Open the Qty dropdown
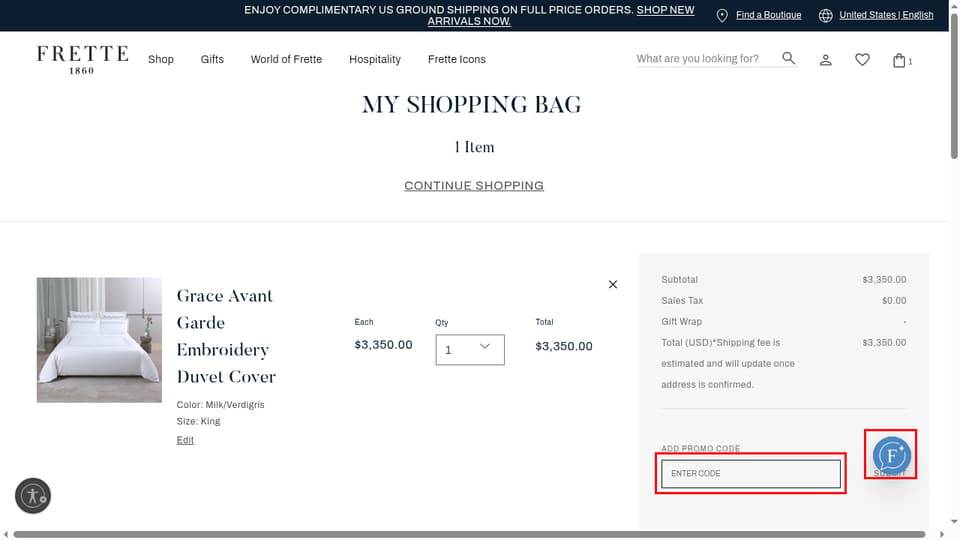This screenshot has height=540, width=960. pos(470,350)
